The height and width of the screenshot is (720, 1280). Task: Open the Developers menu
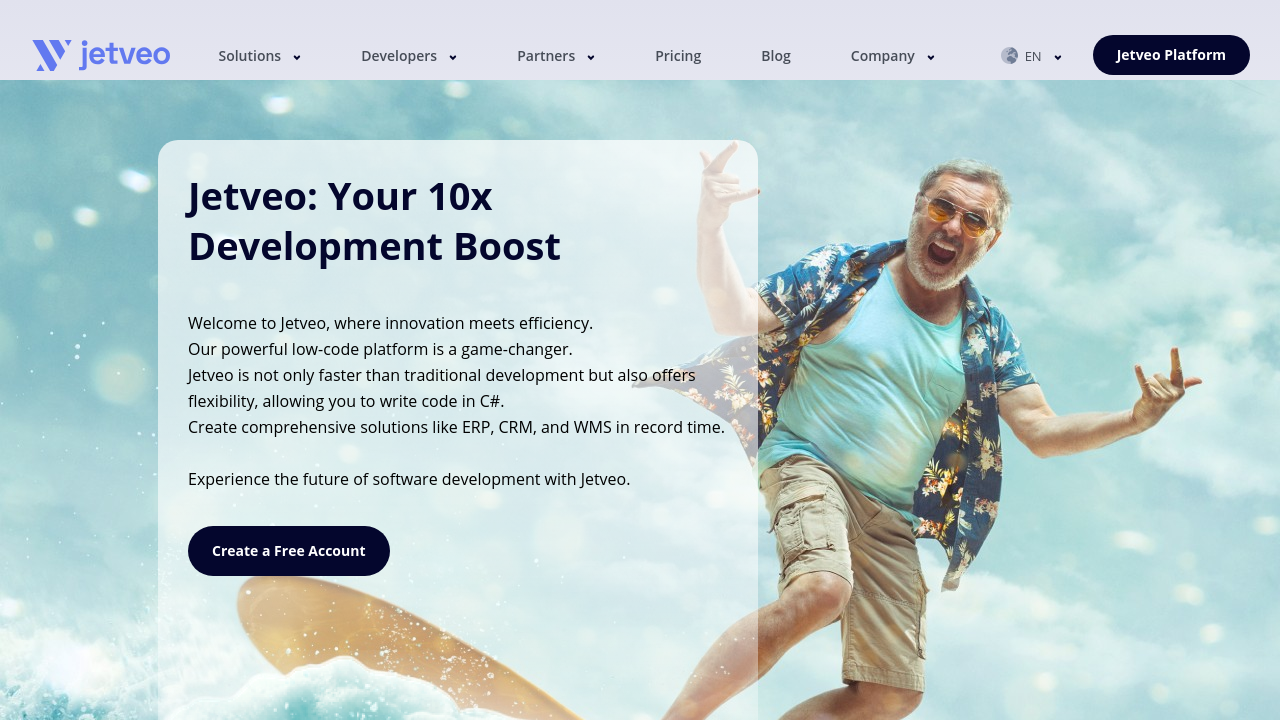[x=399, y=56]
